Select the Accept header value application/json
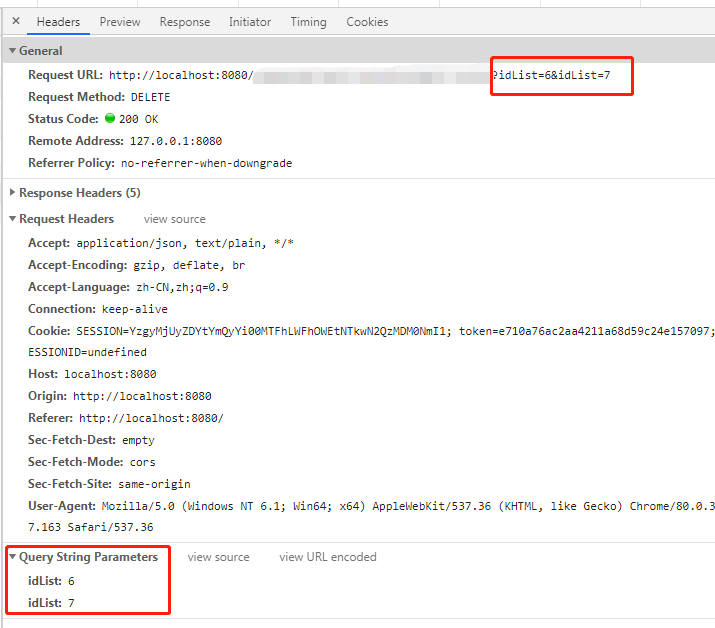This screenshot has width=715, height=628. pos(185,243)
